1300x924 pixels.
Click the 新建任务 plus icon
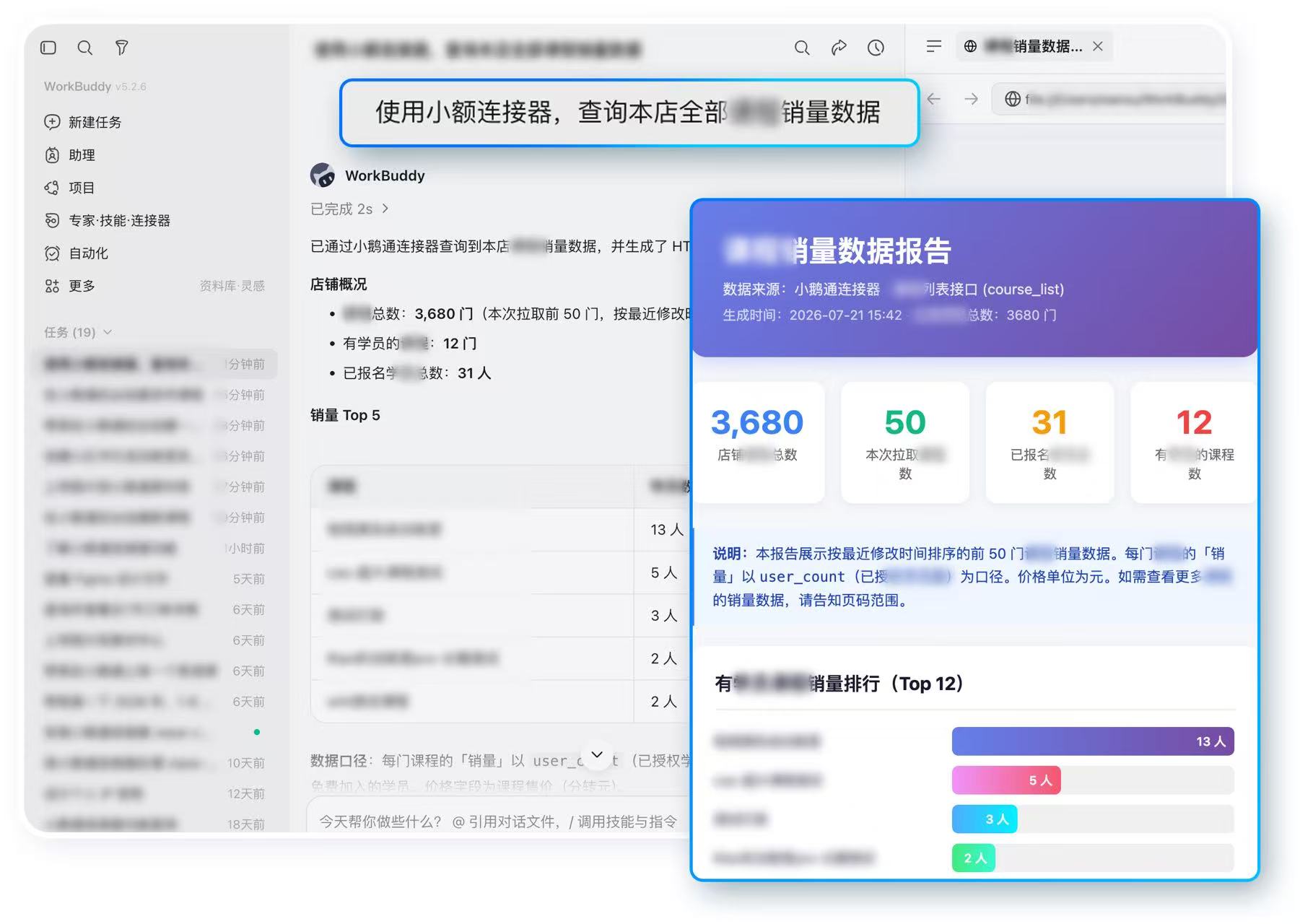(52, 122)
